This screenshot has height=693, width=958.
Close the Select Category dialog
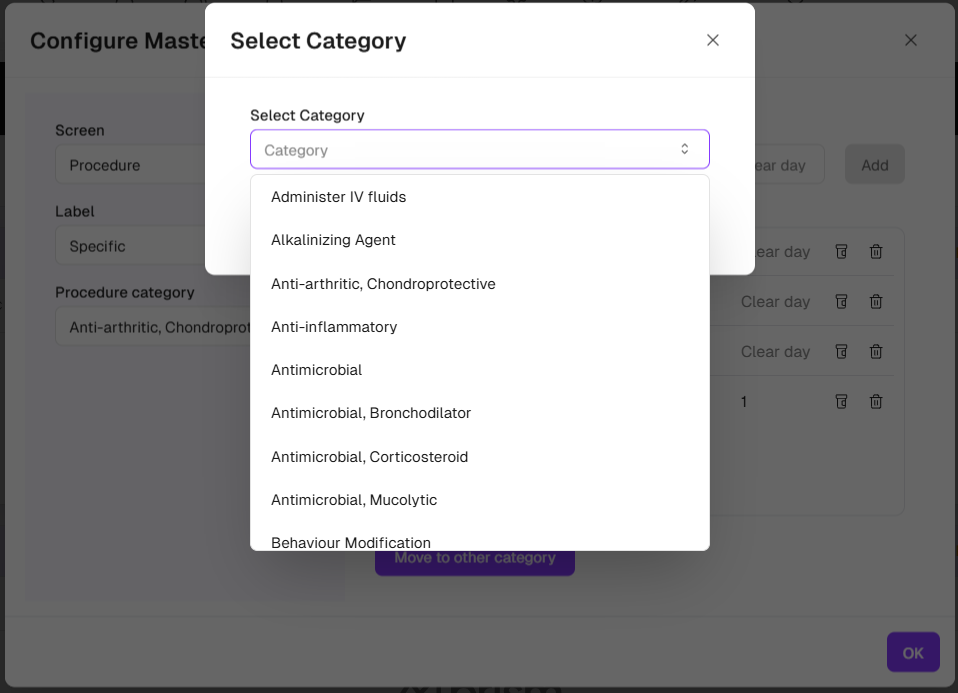click(712, 40)
